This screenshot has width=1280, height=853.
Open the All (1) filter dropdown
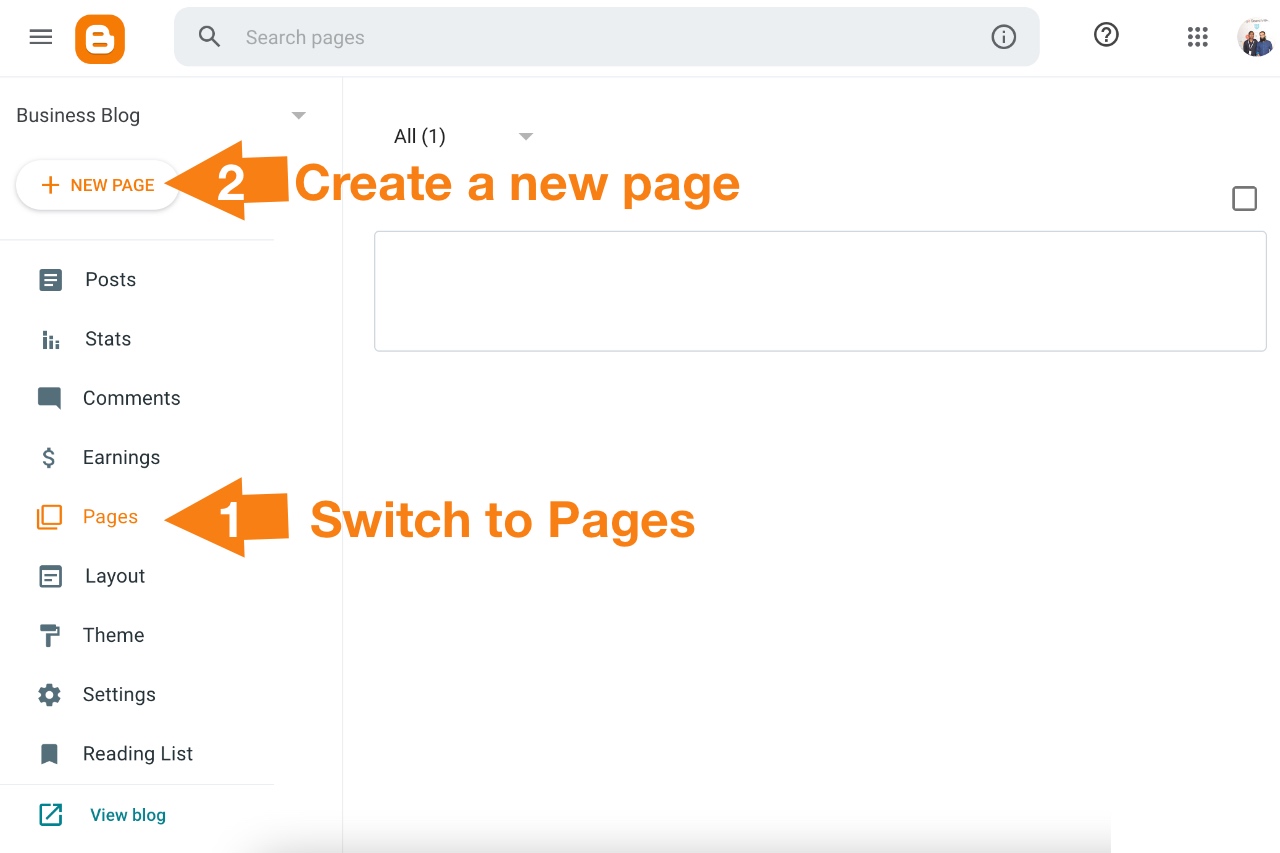click(x=463, y=136)
